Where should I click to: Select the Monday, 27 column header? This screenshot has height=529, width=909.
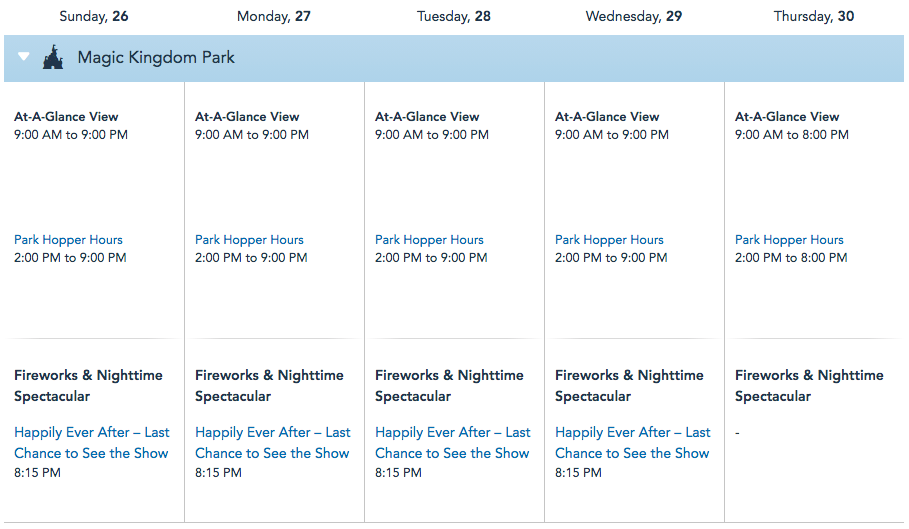[x=274, y=16]
